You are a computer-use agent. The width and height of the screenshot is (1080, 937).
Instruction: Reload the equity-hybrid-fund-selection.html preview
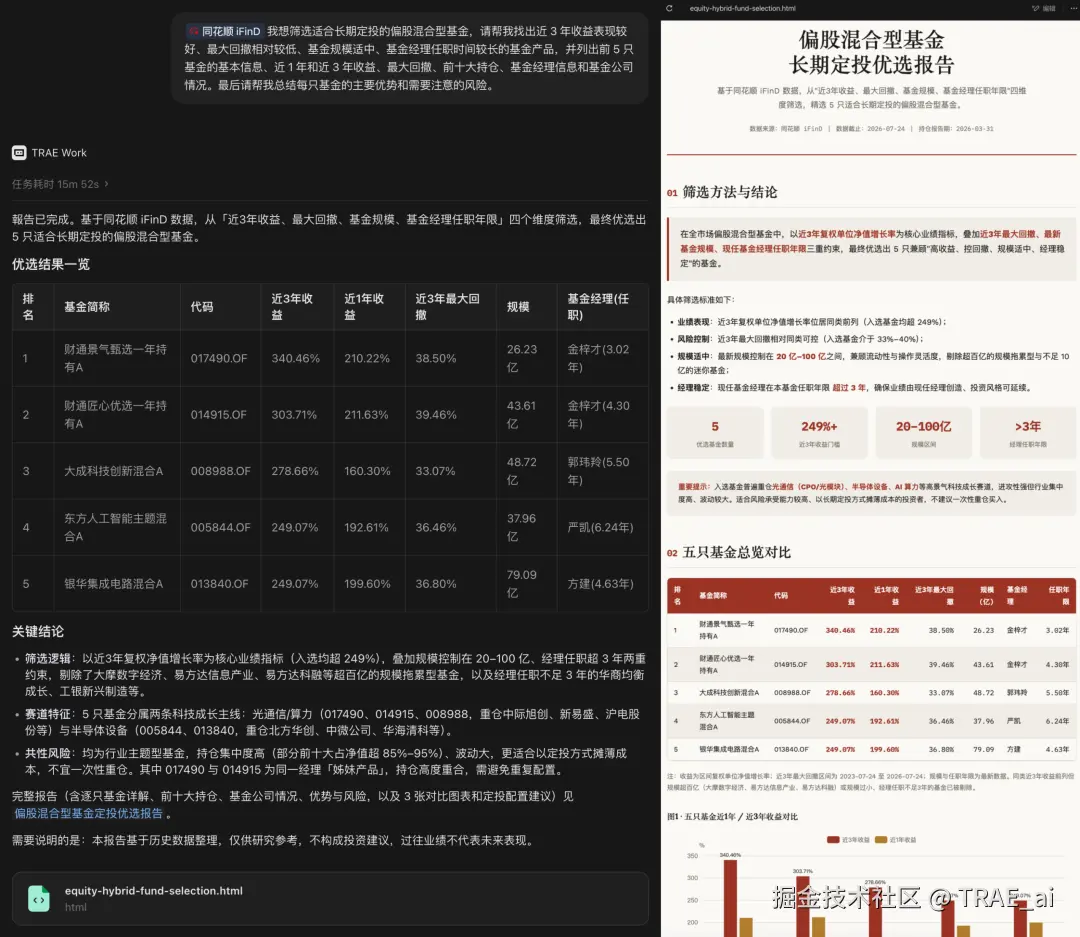669,8
